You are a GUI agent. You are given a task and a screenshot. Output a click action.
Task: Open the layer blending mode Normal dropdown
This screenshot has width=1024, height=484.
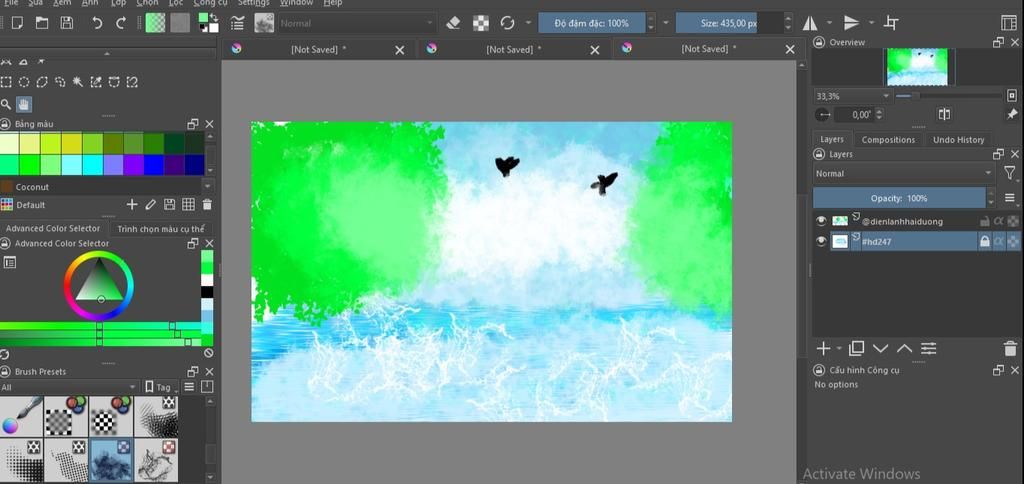coord(904,174)
